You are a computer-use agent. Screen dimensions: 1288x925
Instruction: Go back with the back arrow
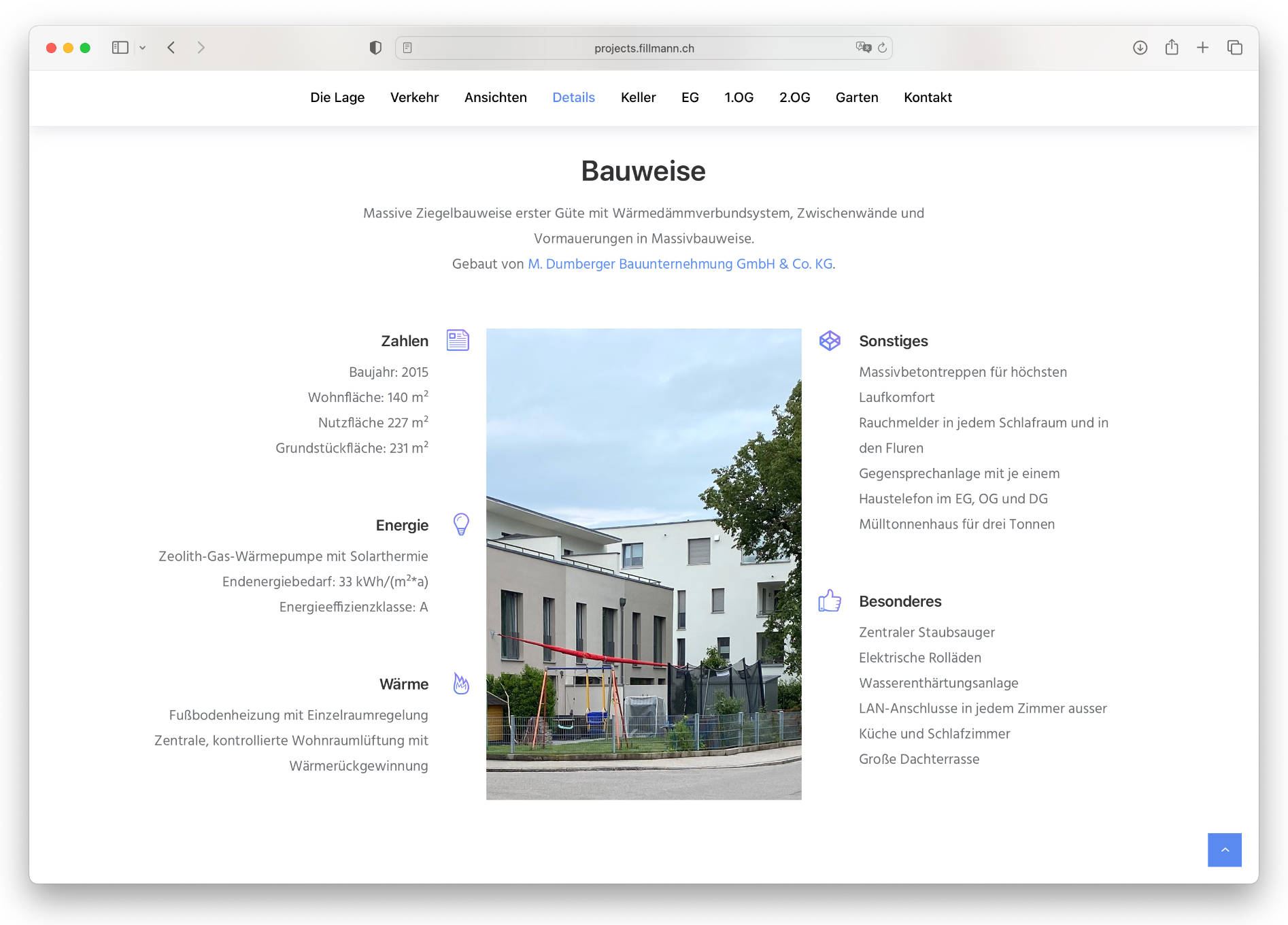click(171, 48)
